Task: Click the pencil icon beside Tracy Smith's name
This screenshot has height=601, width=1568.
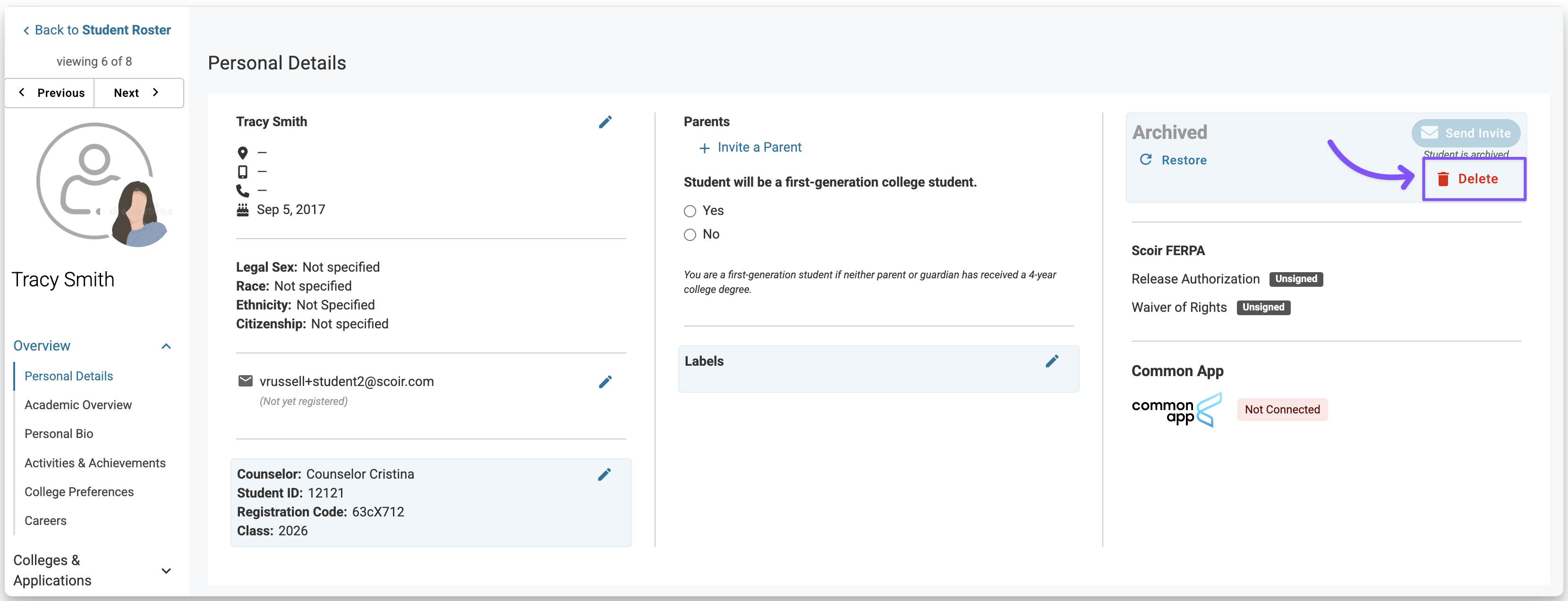Action: (x=605, y=122)
